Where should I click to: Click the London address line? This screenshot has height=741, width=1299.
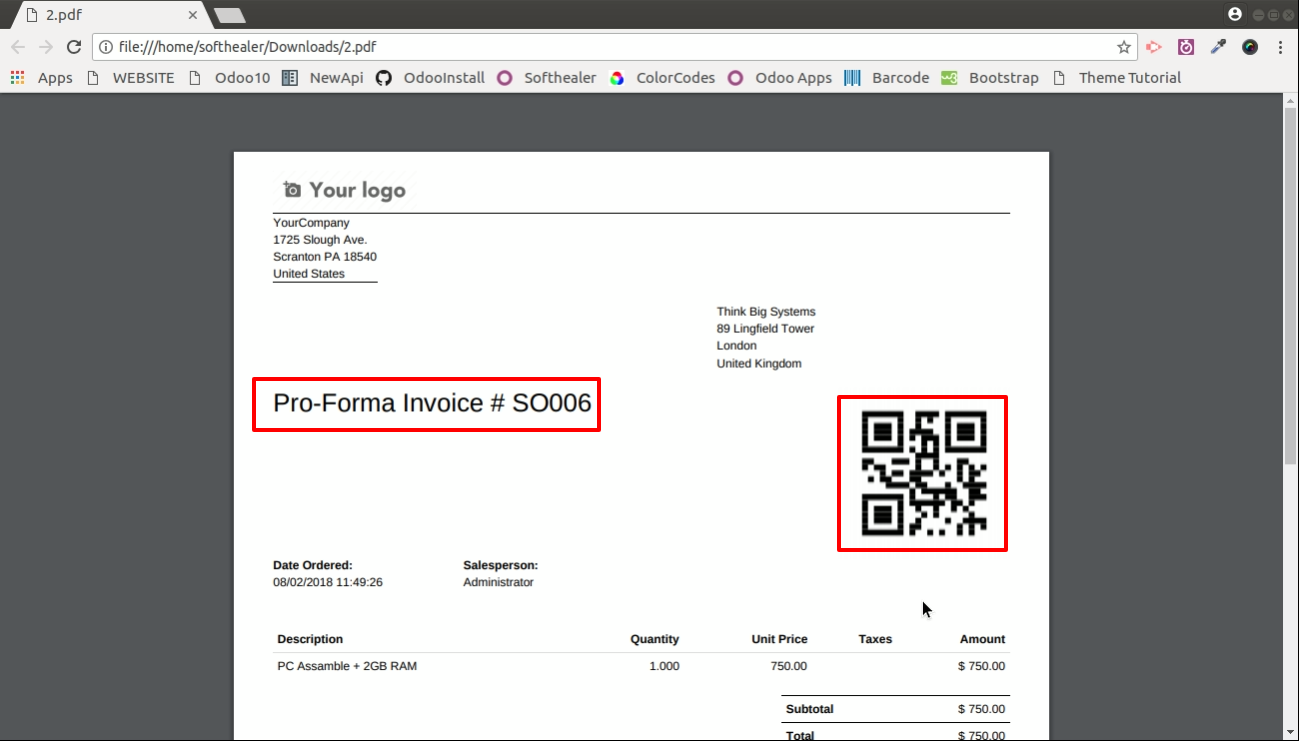[x=736, y=346]
